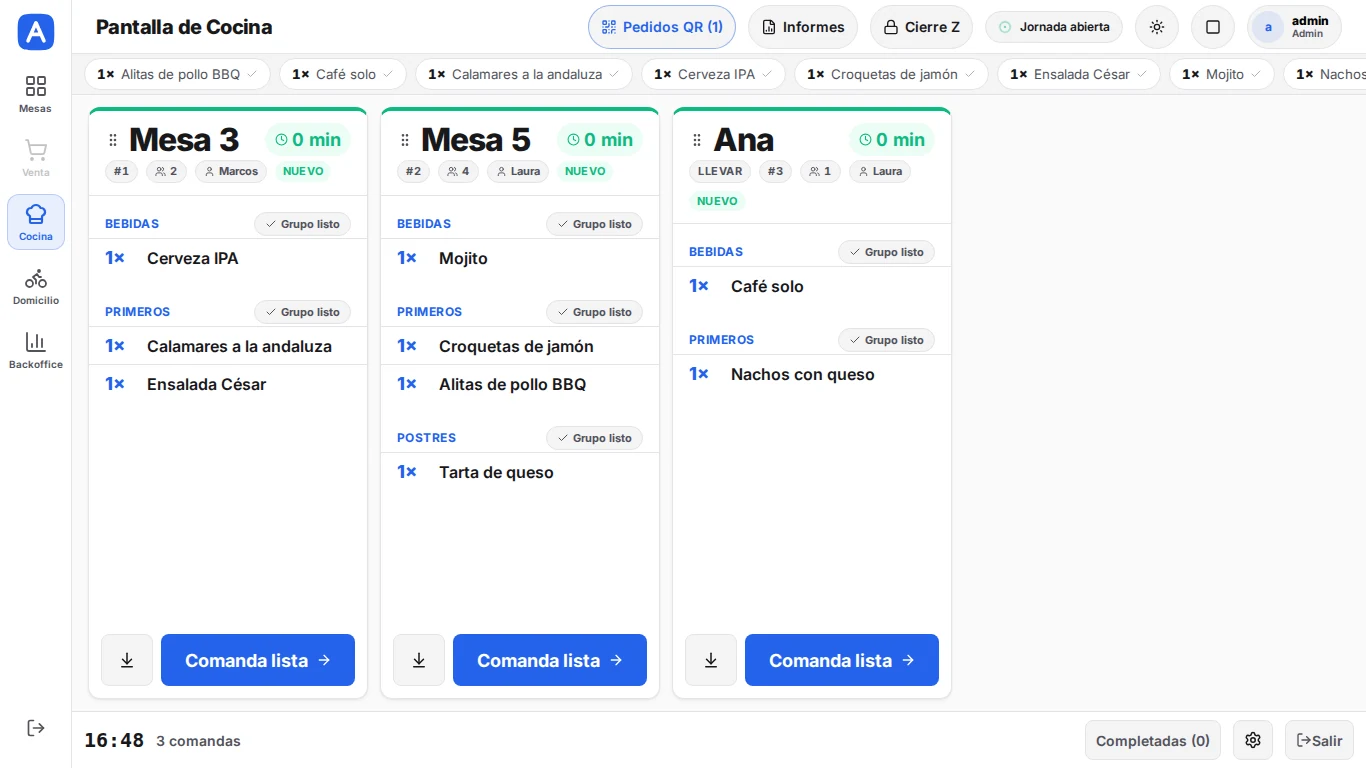Open Pedidos QR (1) orders
Image resolution: width=1366 pixels, height=768 pixels.
[x=662, y=27]
